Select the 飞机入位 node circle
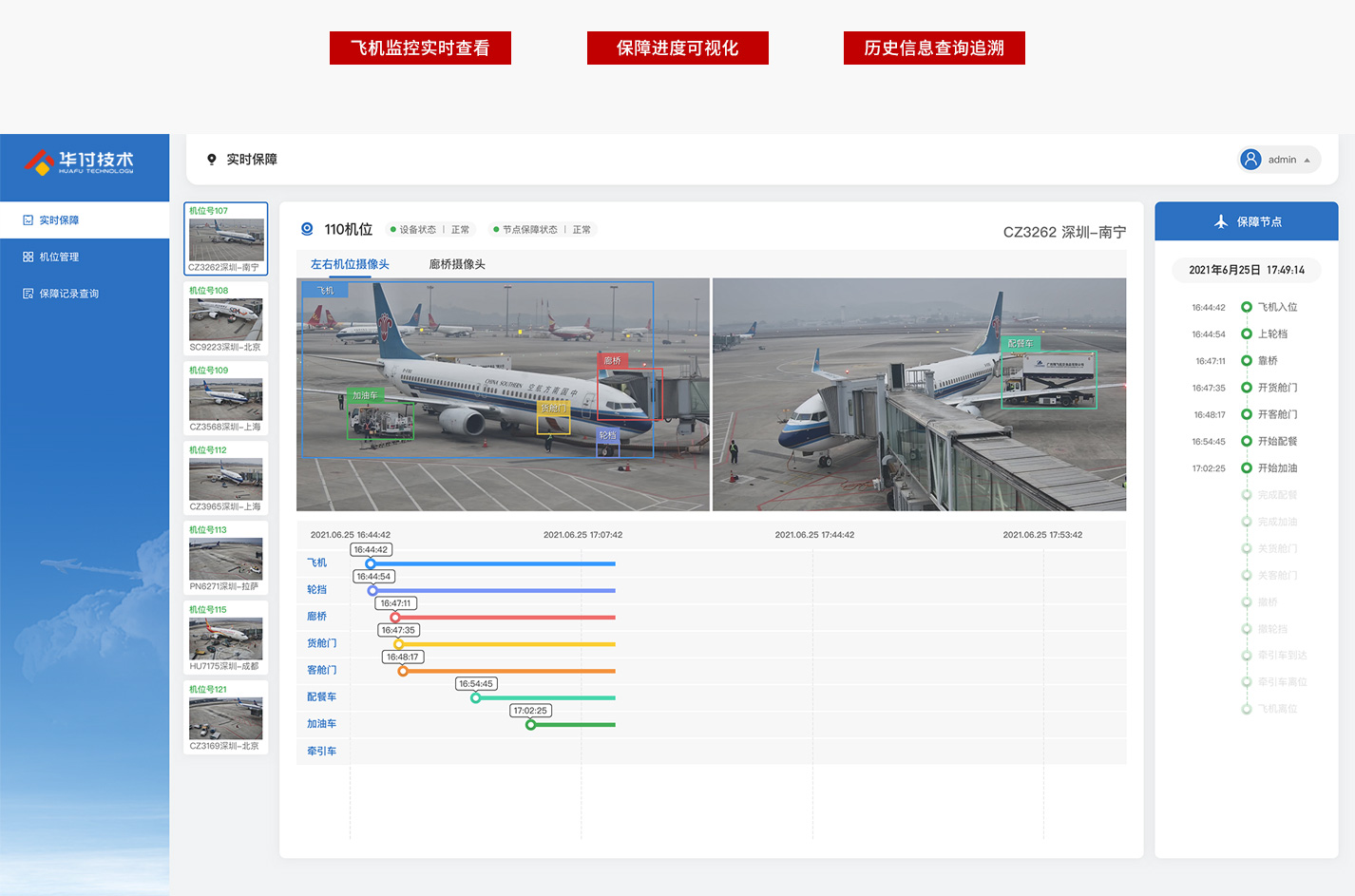Image resolution: width=1355 pixels, height=896 pixels. pos(1247,307)
